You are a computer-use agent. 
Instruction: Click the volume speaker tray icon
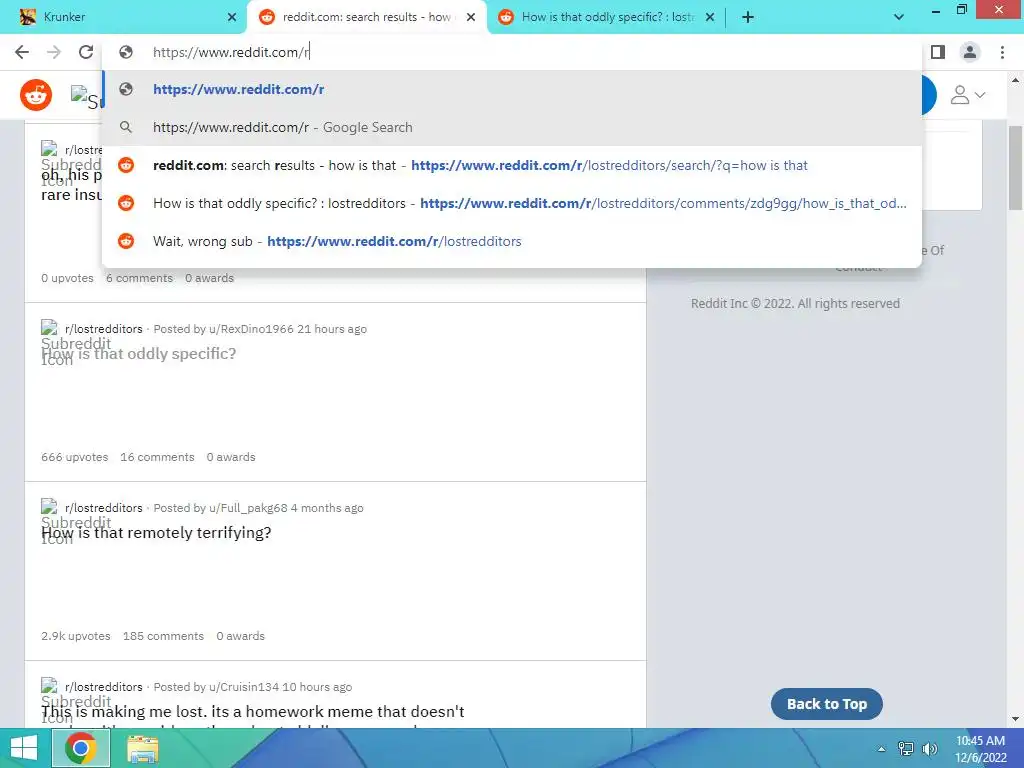(929, 749)
